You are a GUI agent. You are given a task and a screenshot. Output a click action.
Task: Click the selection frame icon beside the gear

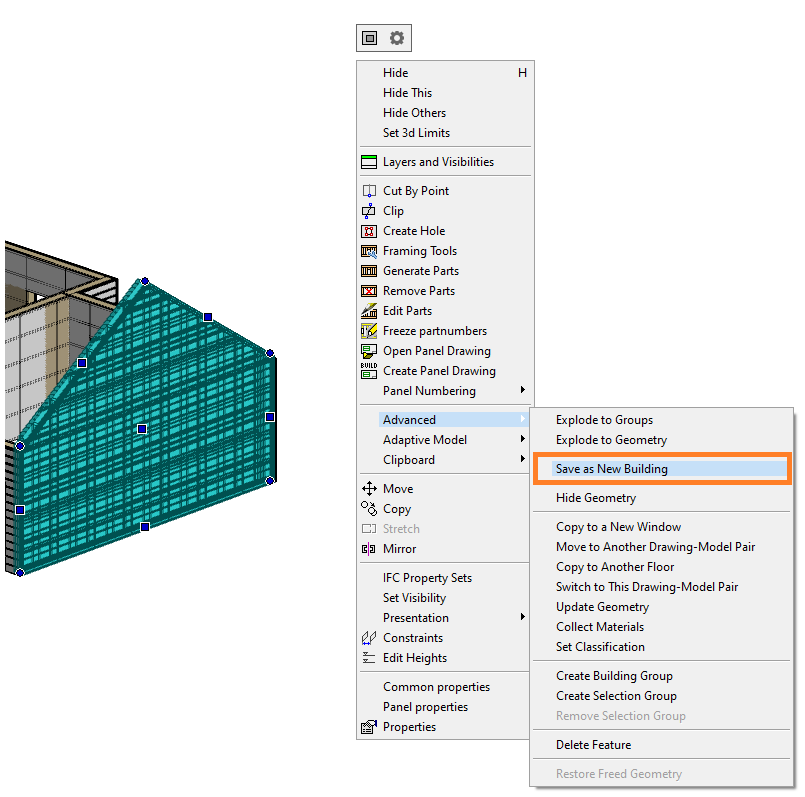pos(370,38)
